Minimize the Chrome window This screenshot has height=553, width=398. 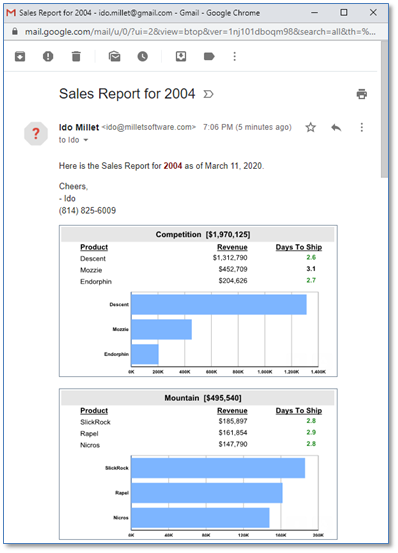314,13
